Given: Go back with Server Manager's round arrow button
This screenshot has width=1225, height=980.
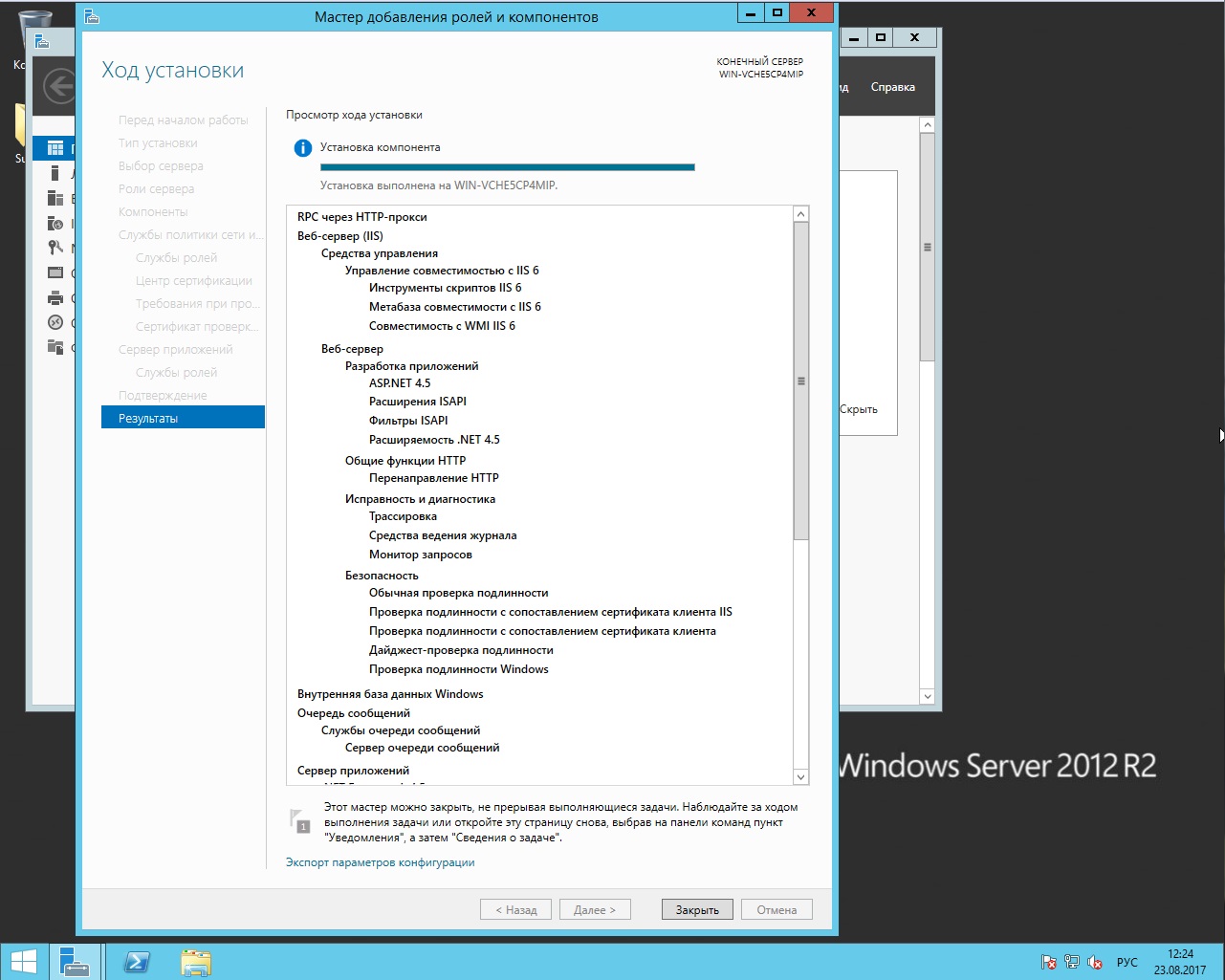Looking at the screenshot, I should (x=59, y=87).
